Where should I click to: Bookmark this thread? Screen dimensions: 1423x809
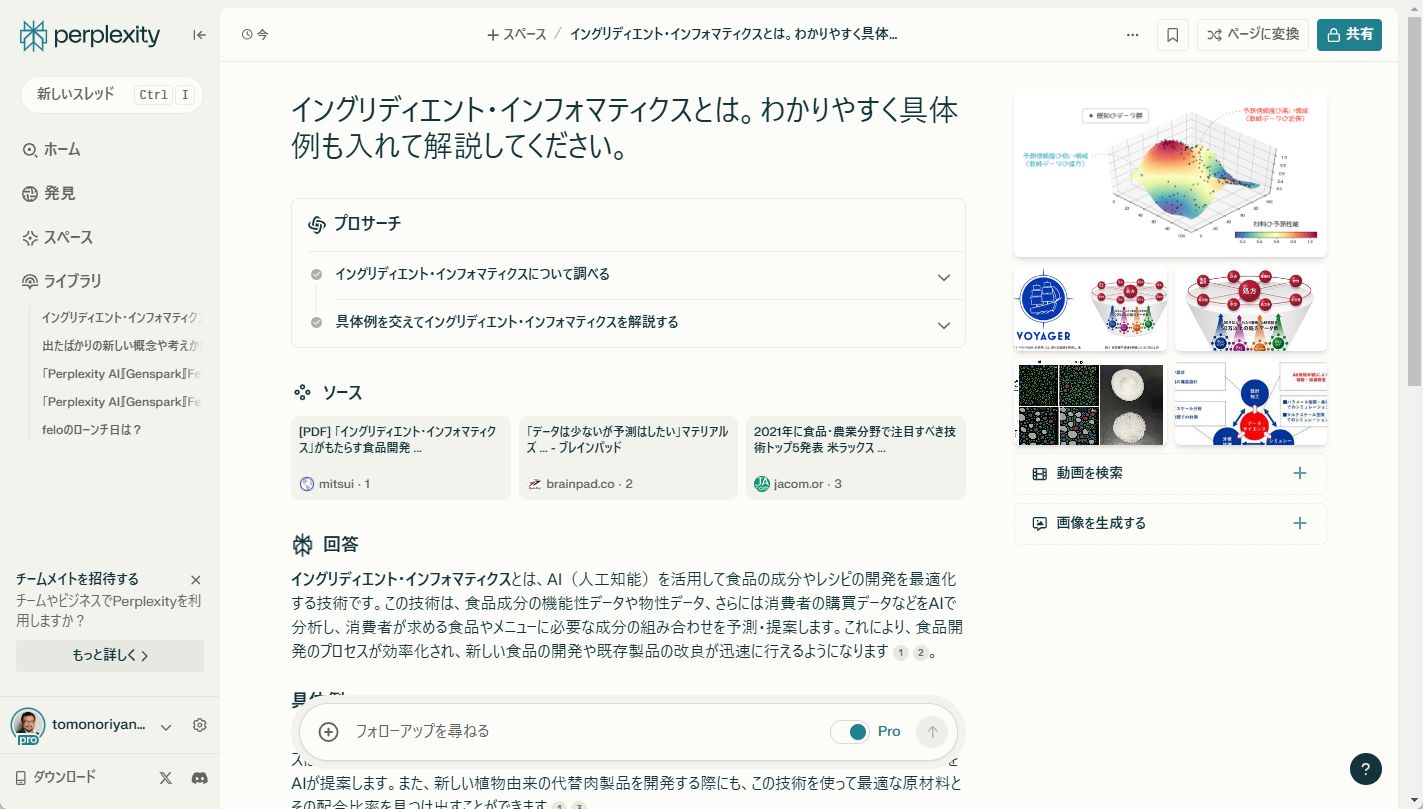[x=1171, y=34]
